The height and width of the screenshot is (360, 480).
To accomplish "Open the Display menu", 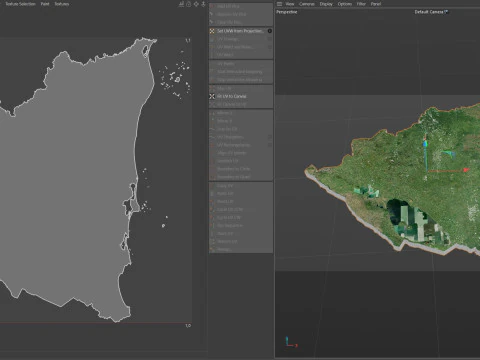I will (x=326, y=4).
